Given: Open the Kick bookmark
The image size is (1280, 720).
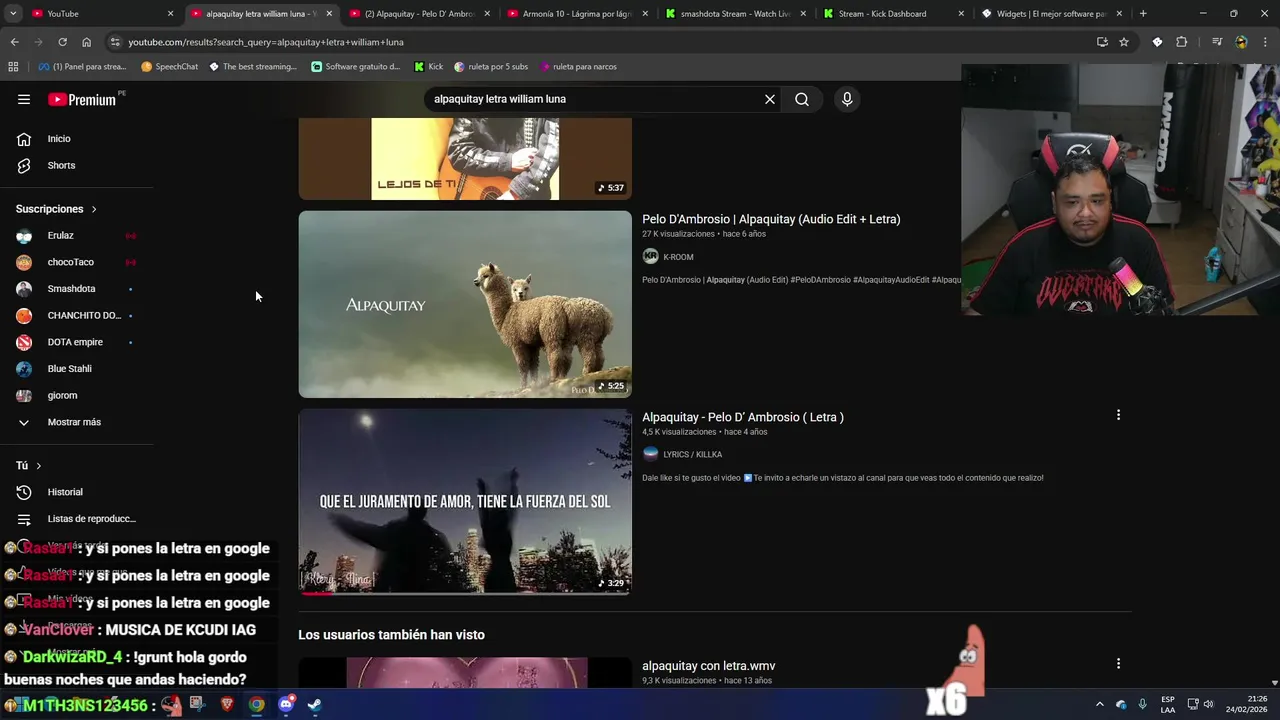Looking at the screenshot, I should (429, 67).
